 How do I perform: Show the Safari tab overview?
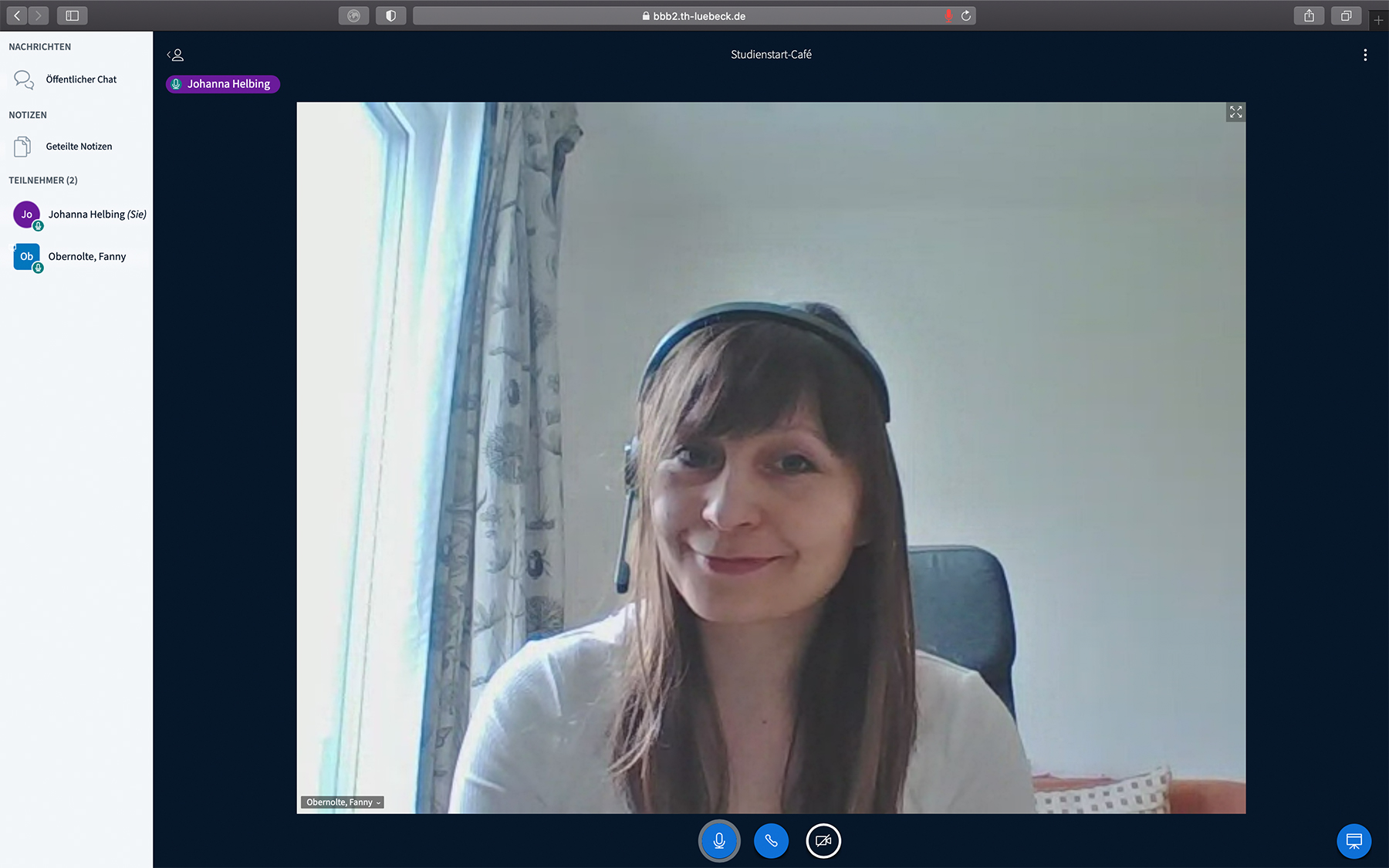pyautogui.click(x=1346, y=15)
